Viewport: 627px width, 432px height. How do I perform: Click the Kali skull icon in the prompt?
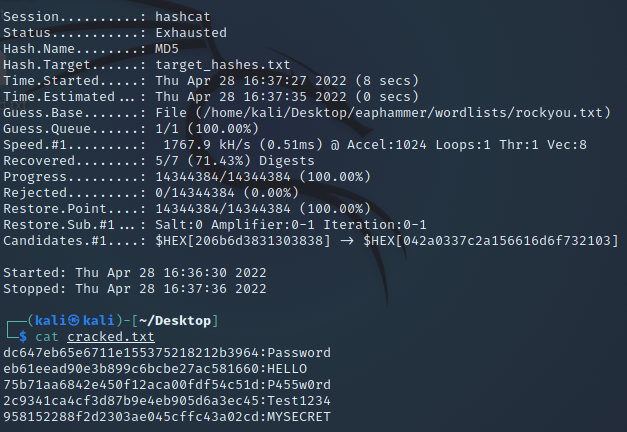[x=74, y=320]
